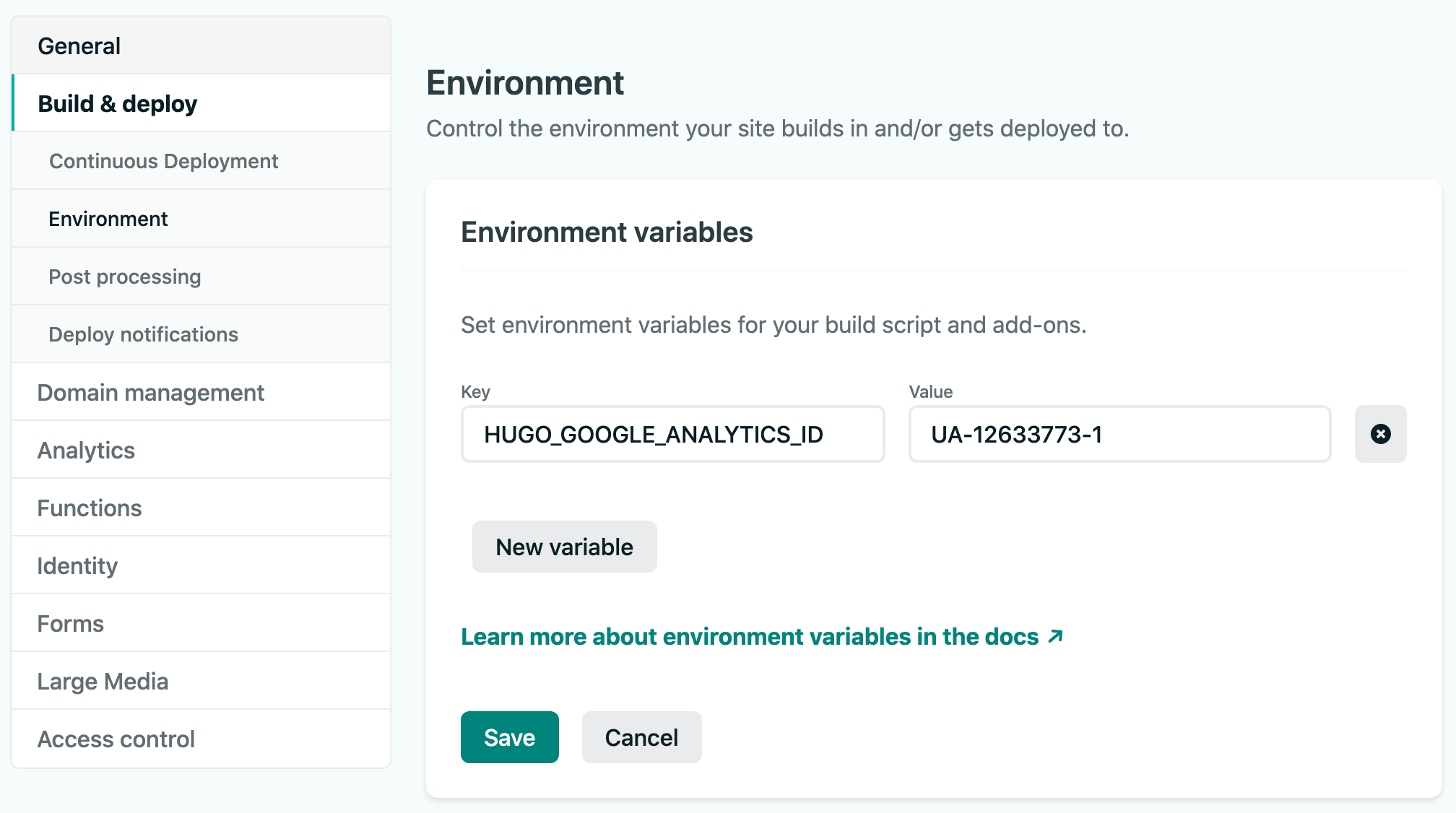
Task: Click the Identity sidebar icon
Action: pyautogui.click(x=78, y=565)
